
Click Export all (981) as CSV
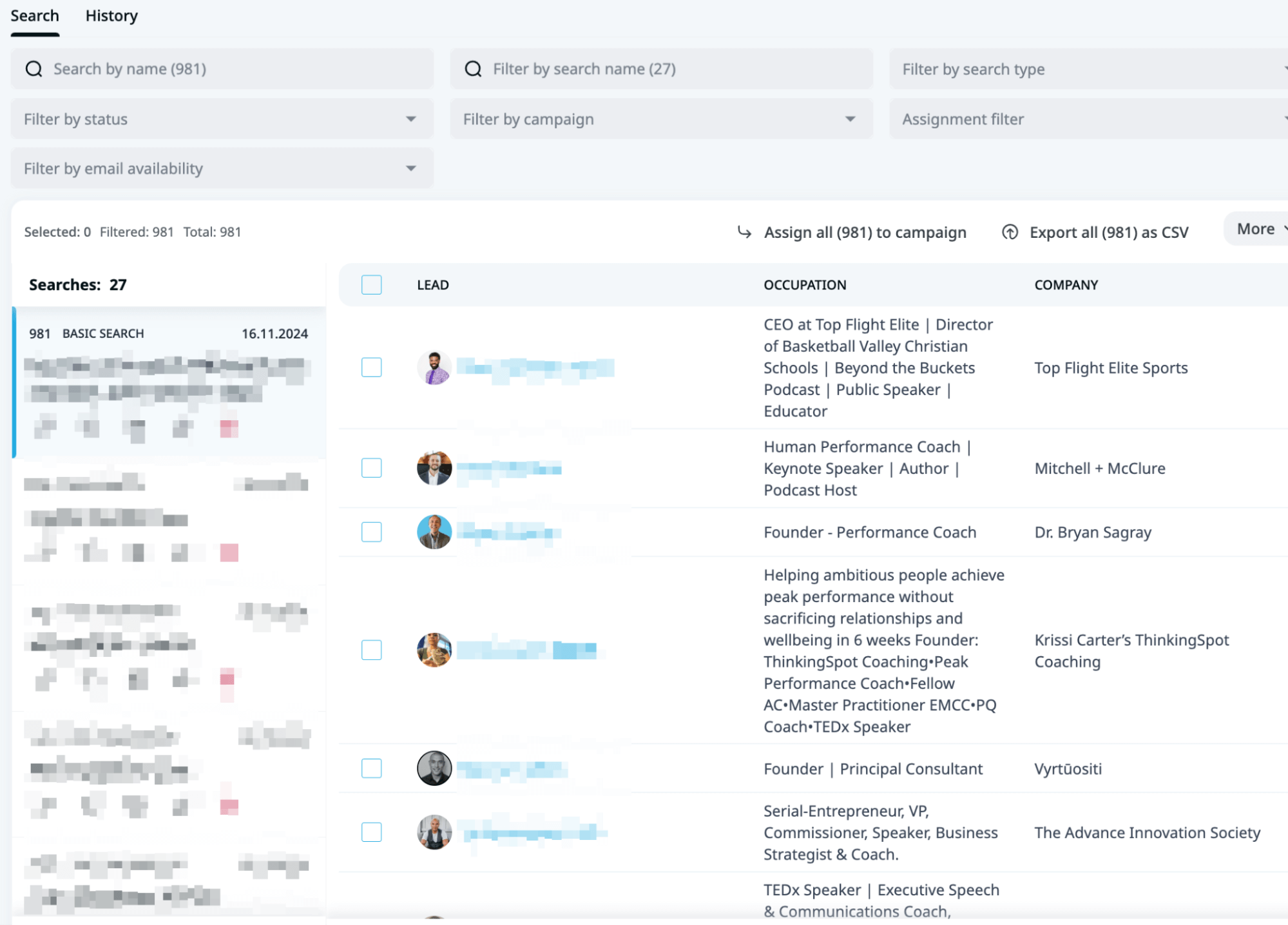(1108, 232)
